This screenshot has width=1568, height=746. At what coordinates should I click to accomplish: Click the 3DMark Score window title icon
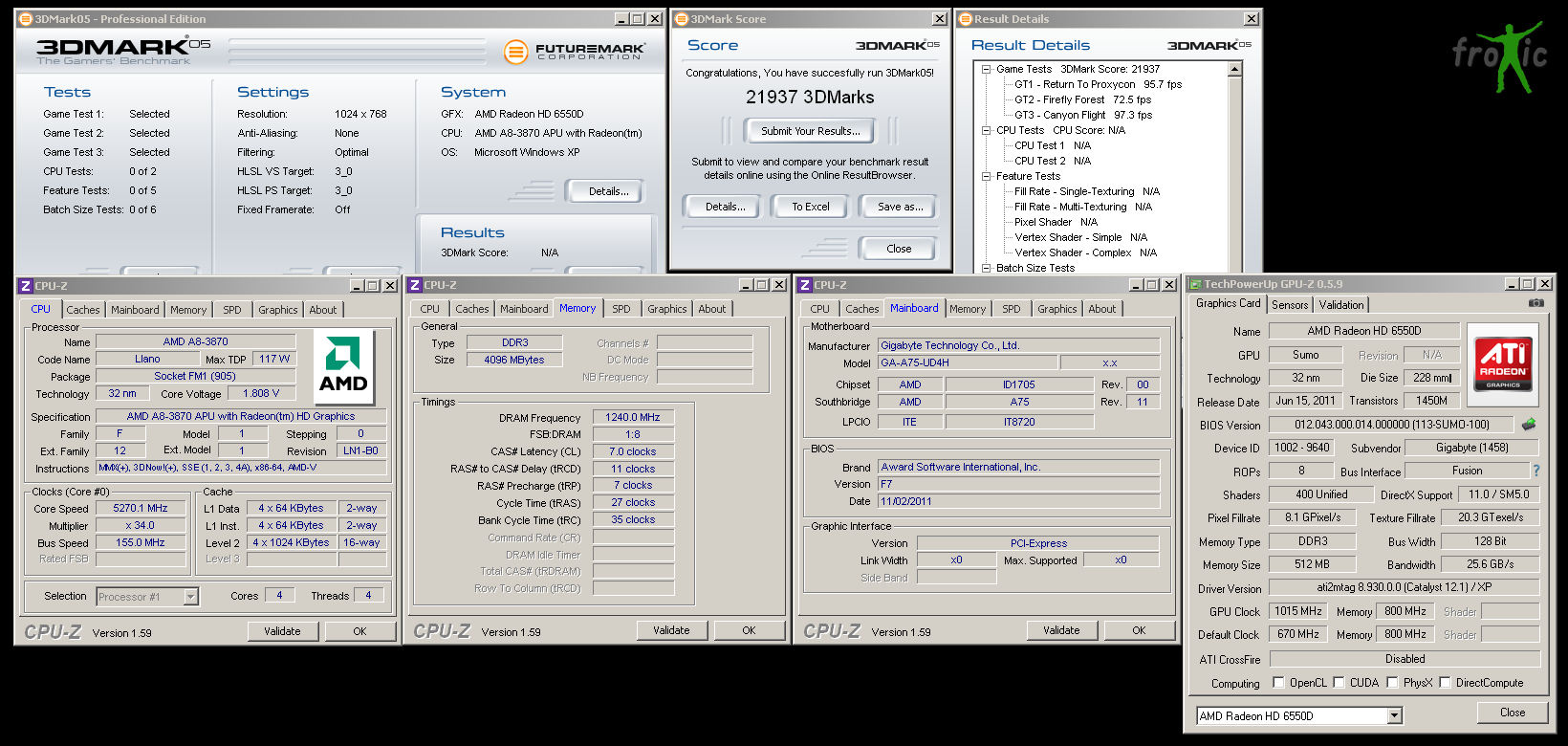(682, 19)
